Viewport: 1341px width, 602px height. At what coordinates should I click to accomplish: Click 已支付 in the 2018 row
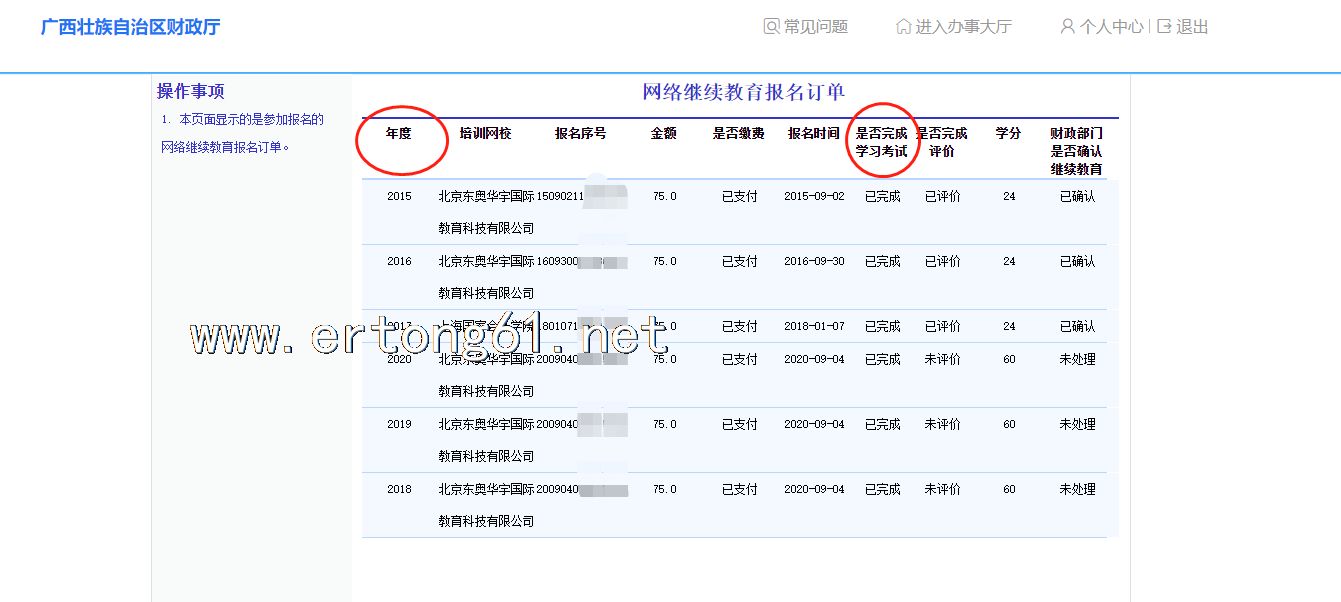tap(740, 490)
